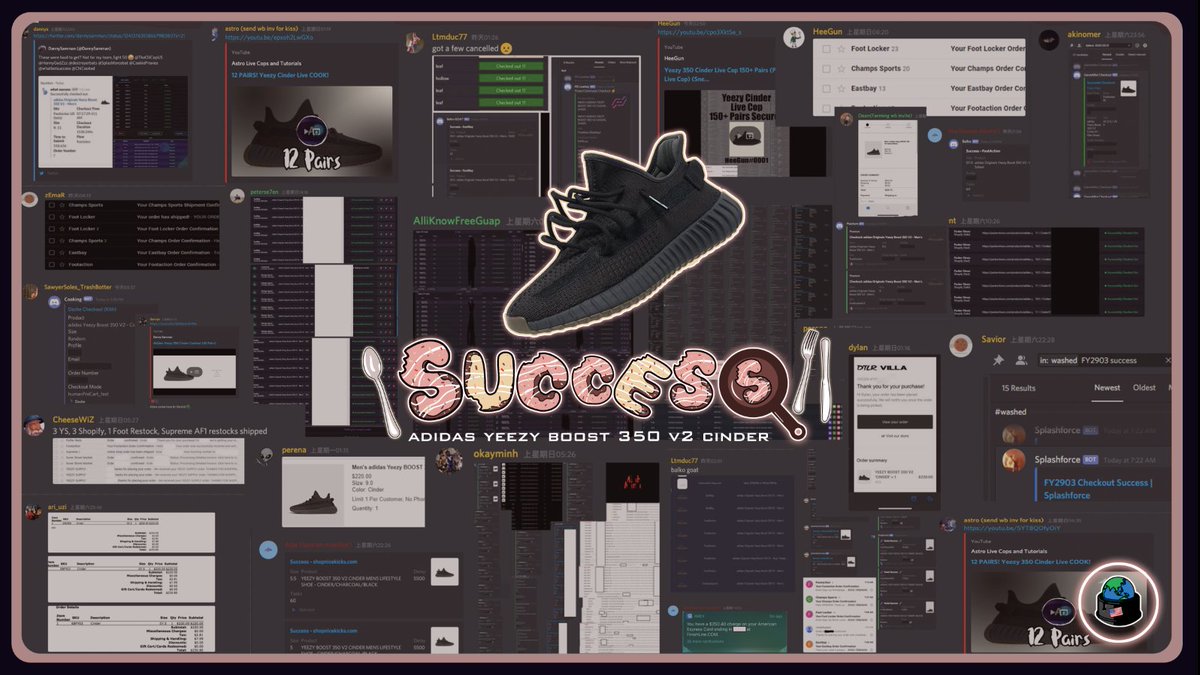Star the Footaction email in zEmaR's inbox
Viewport: 1200px width, 675px height.
pos(61,265)
